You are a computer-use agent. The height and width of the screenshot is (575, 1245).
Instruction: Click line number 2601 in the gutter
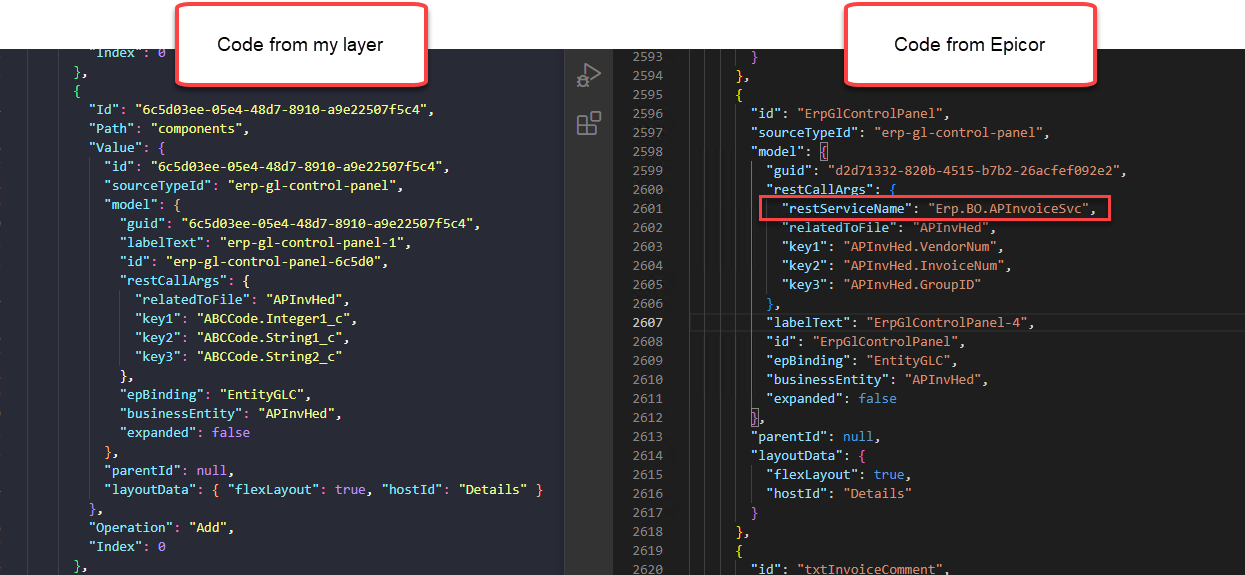(x=648, y=209)
